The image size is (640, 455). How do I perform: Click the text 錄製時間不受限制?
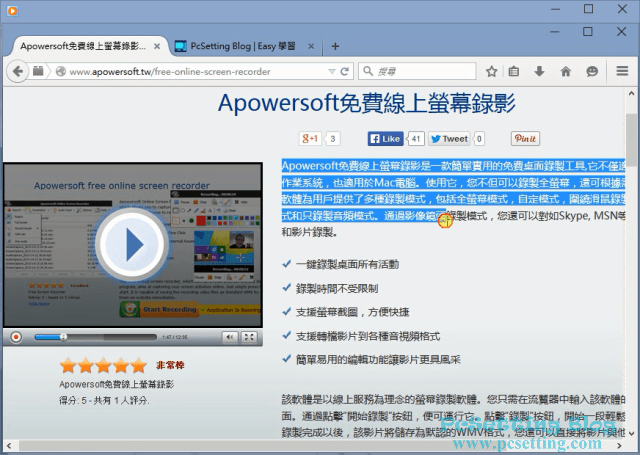[x=337, y=289]
